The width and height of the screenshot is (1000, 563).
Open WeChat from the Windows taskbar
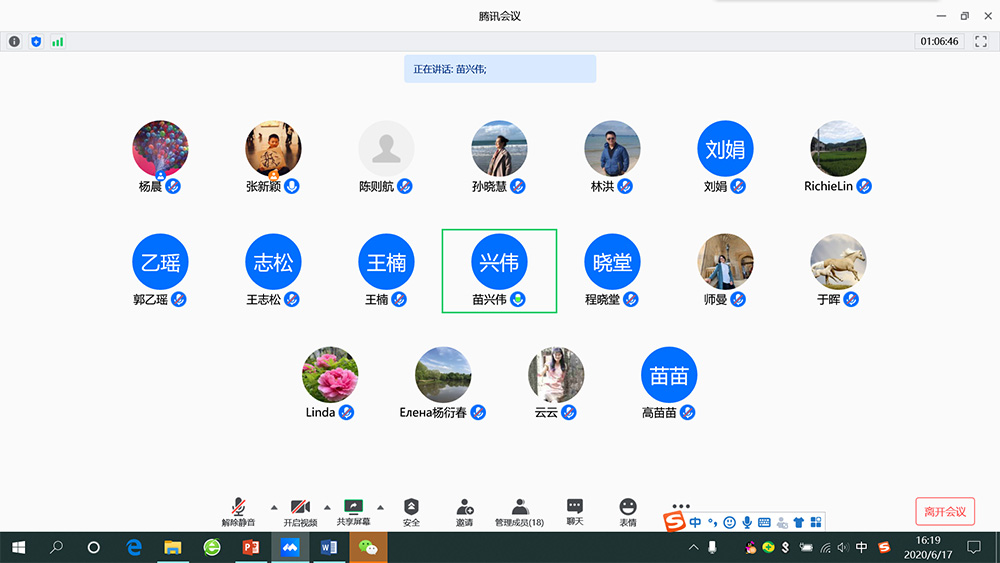370,547
